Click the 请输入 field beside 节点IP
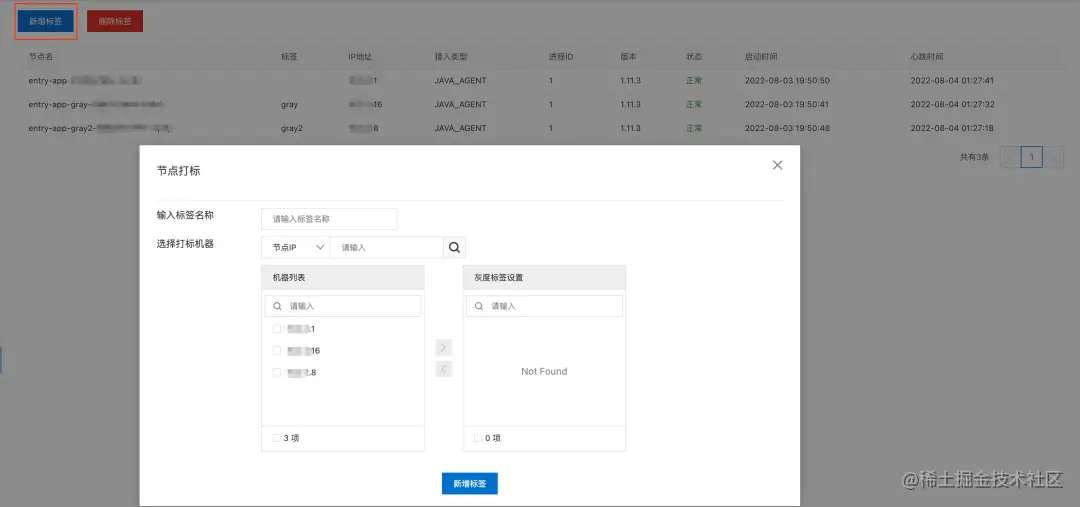1080x507 pixels. tap(386, 247)
